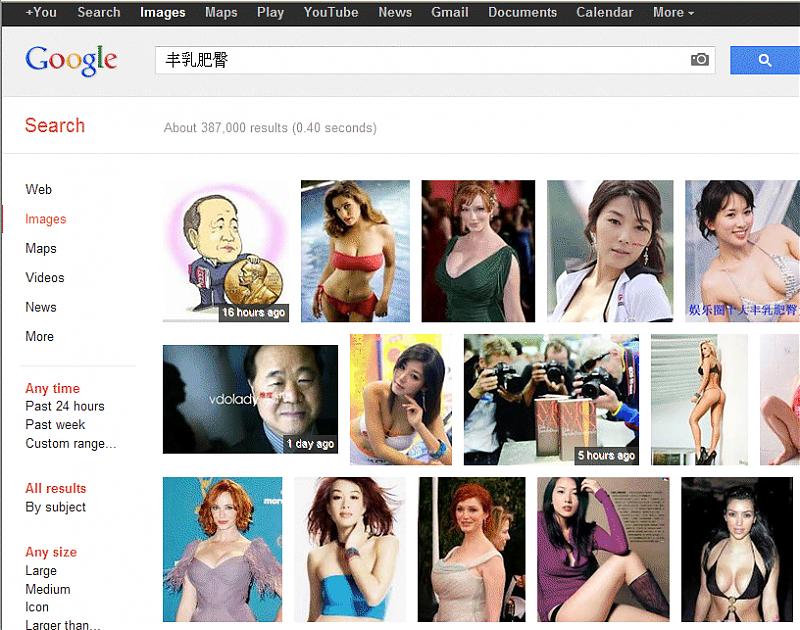Open the photographers with cameras thumbnail
This screenshot has height=630, width=800.
point(551,399)
